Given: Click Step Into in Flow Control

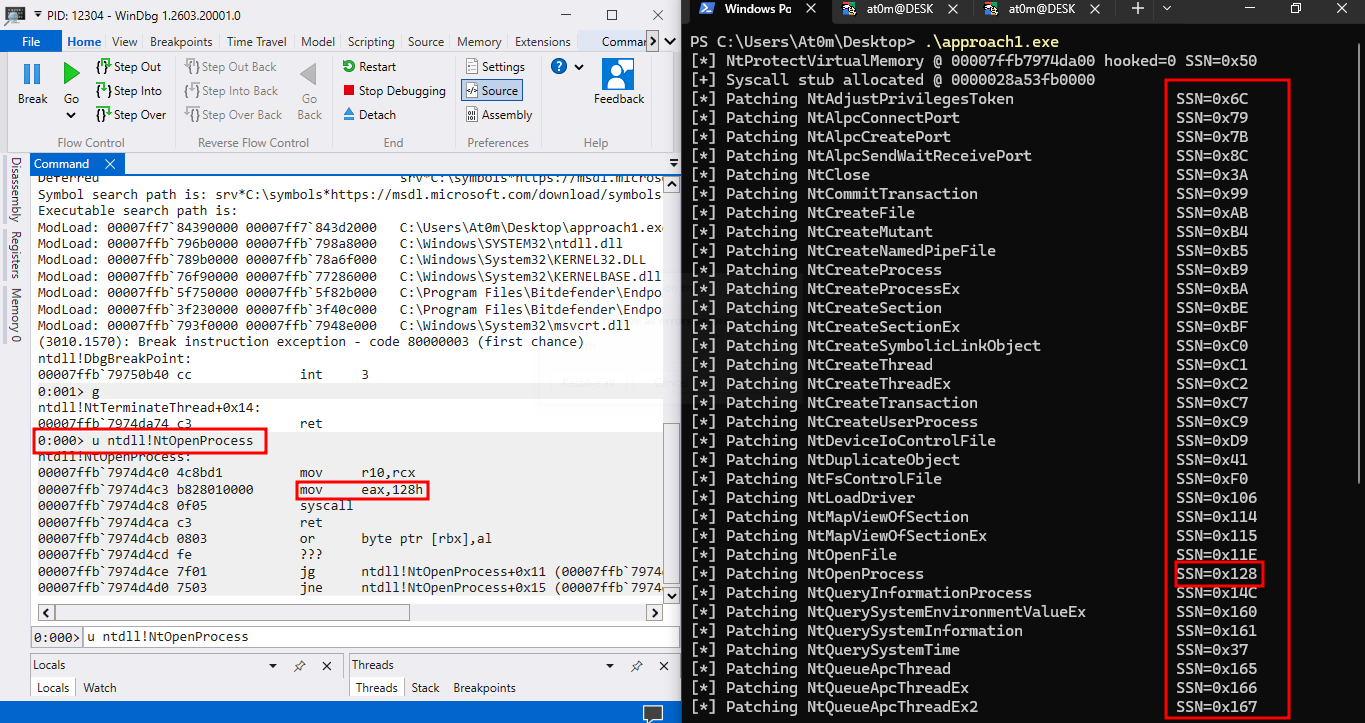Looking at the screenshot, I should tap(129, 90).
